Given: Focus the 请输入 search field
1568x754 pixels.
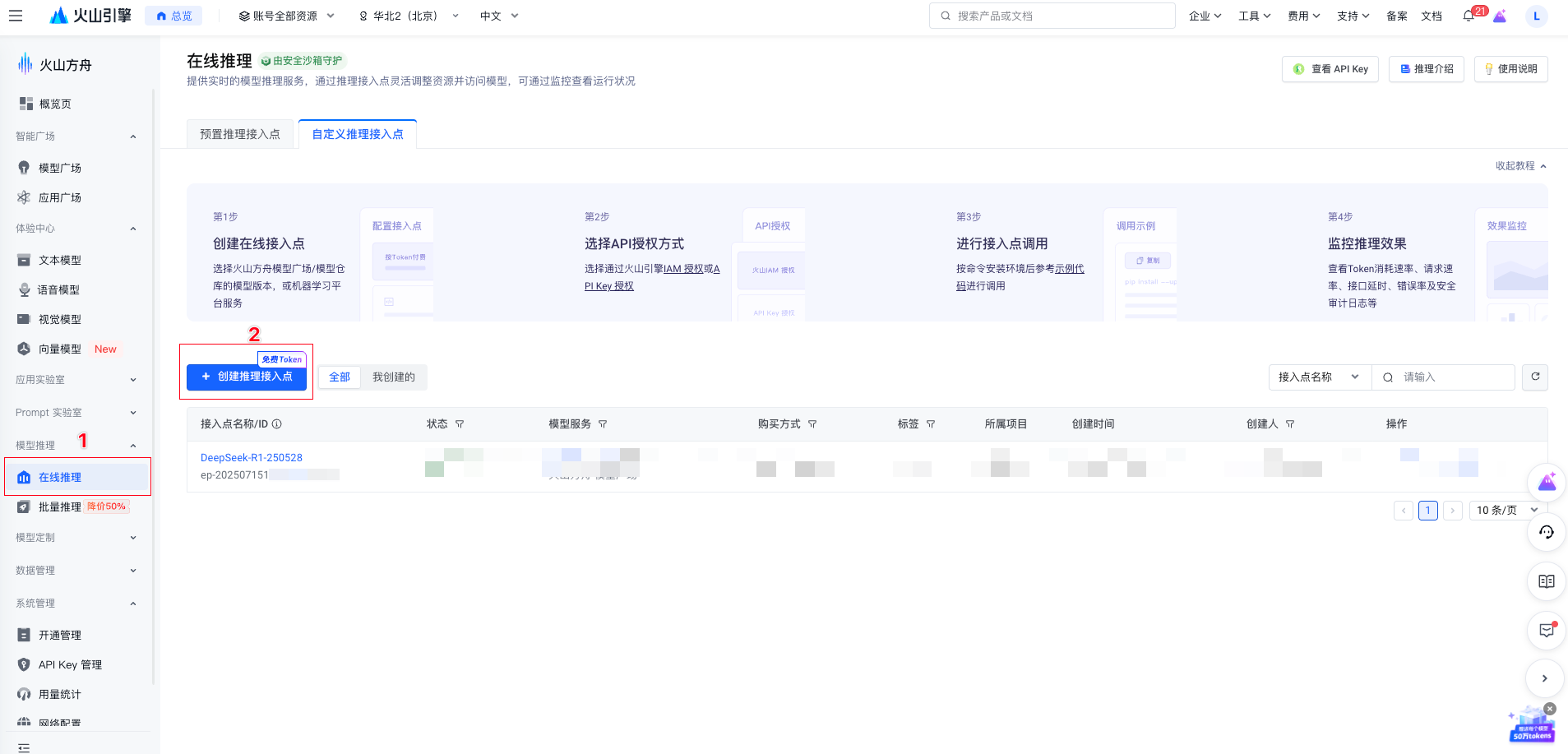Looking at the screenshot, I should pyautogui.click(x=1443, y=377).
